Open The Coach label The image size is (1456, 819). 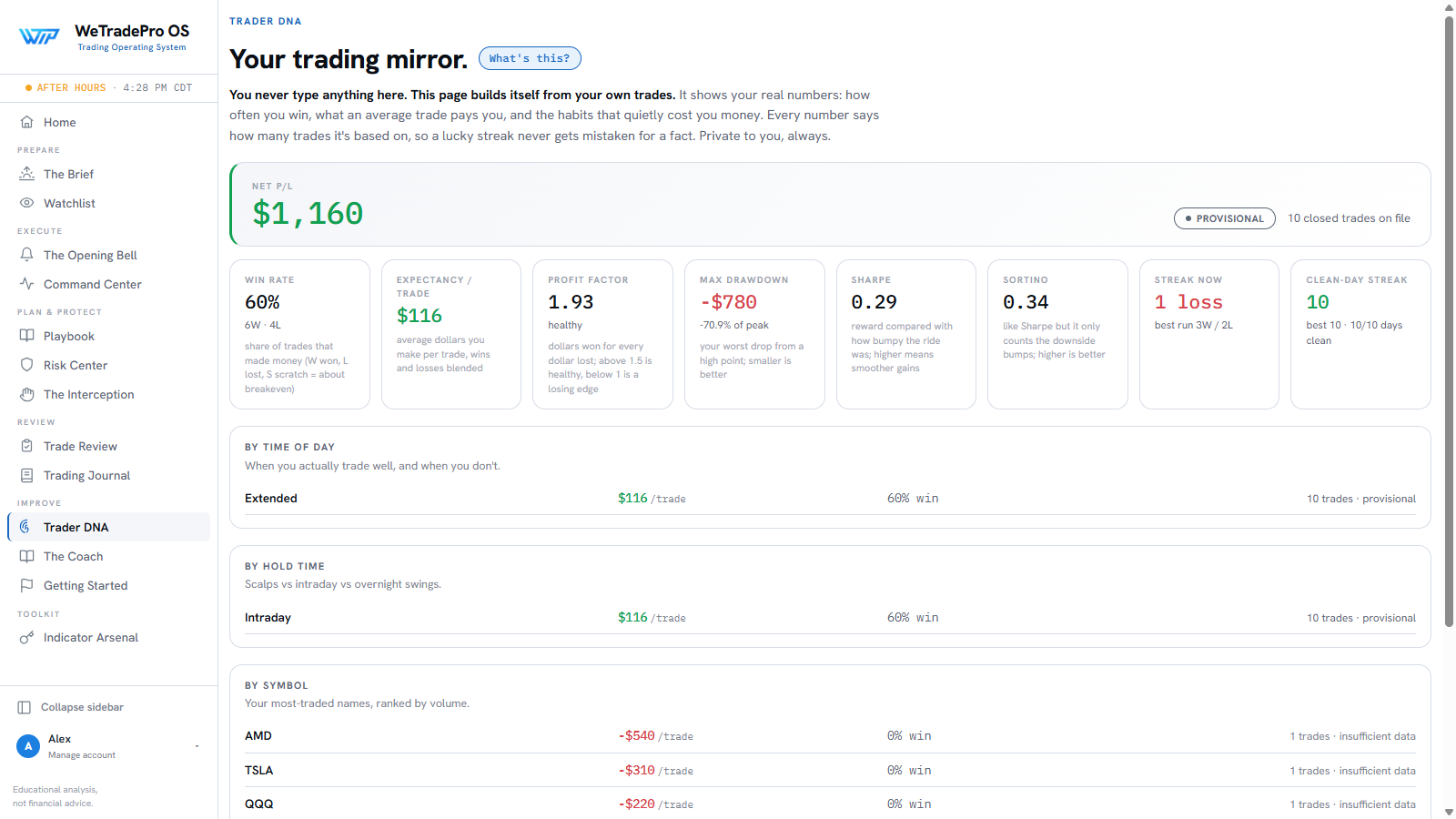(73, 556)
